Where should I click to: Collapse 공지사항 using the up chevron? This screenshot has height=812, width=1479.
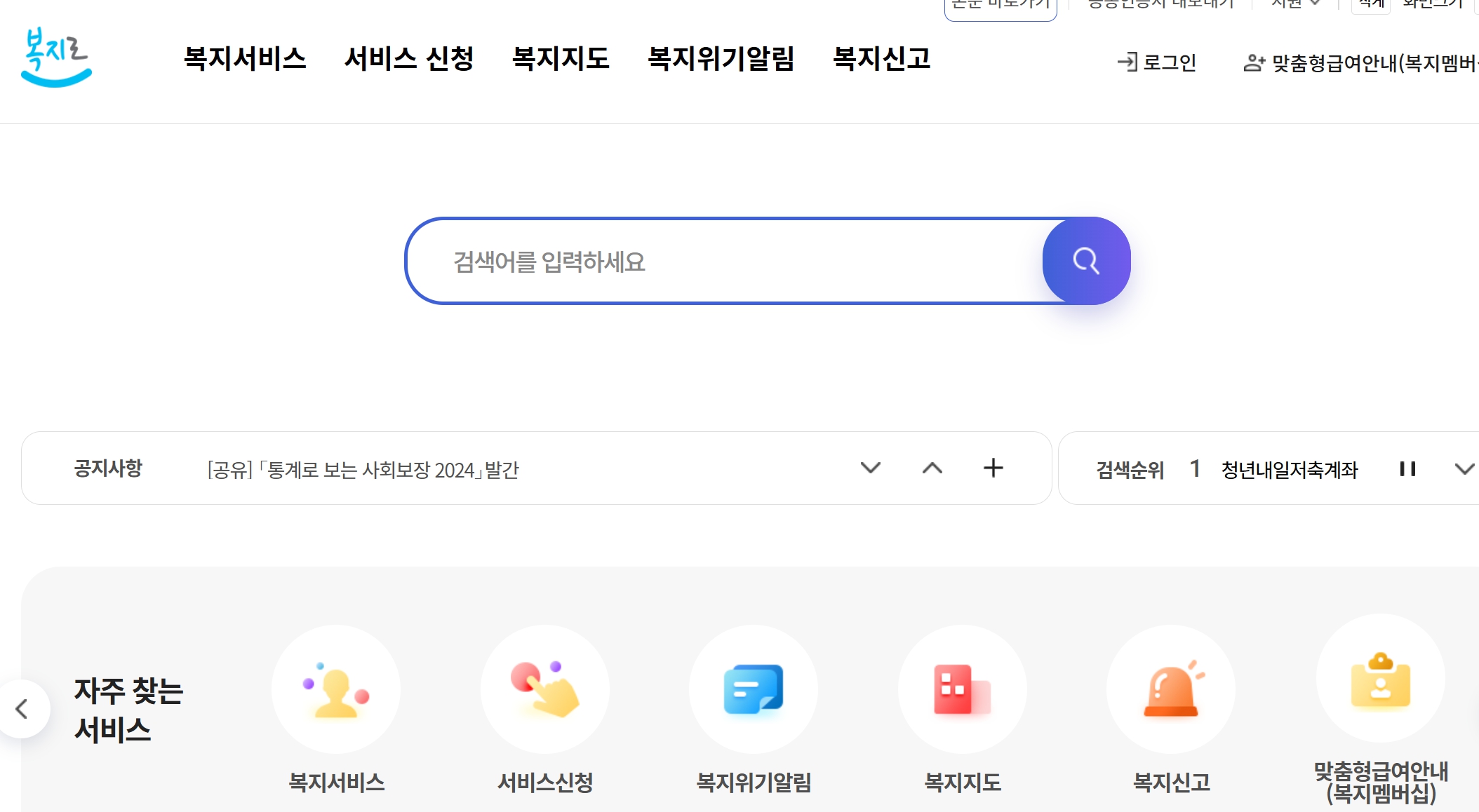[x=932, y=468]
